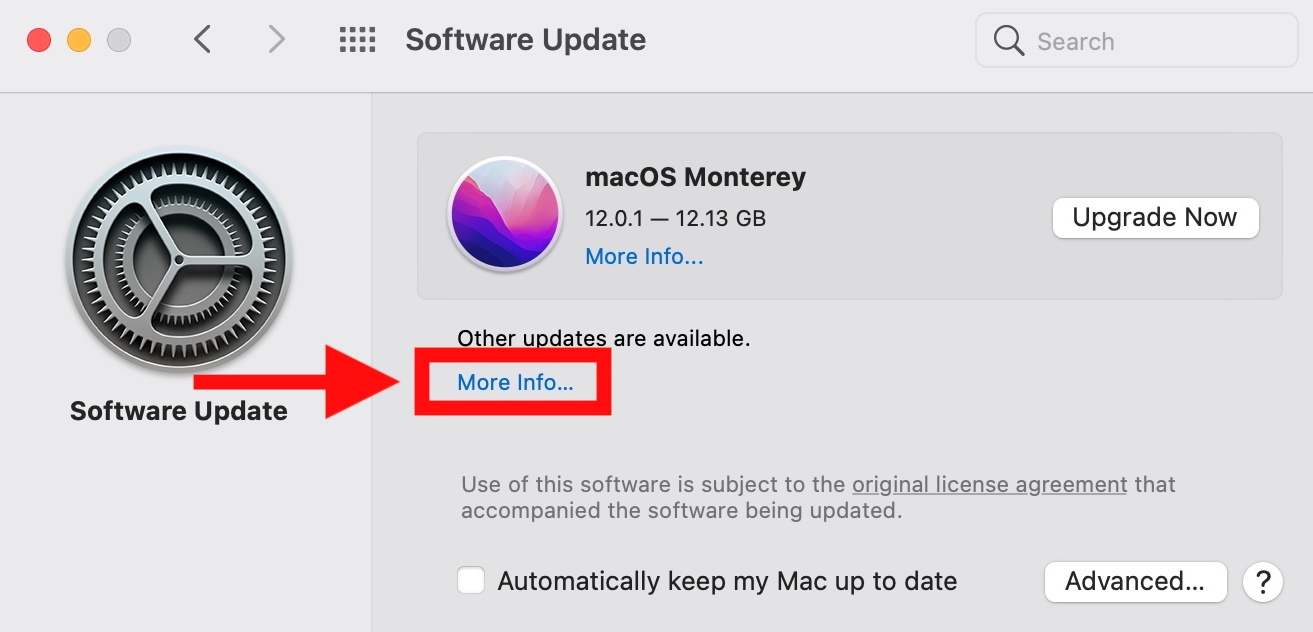Click the Software Update label below gear
The image size is (1313, 632).
[179, 411]
